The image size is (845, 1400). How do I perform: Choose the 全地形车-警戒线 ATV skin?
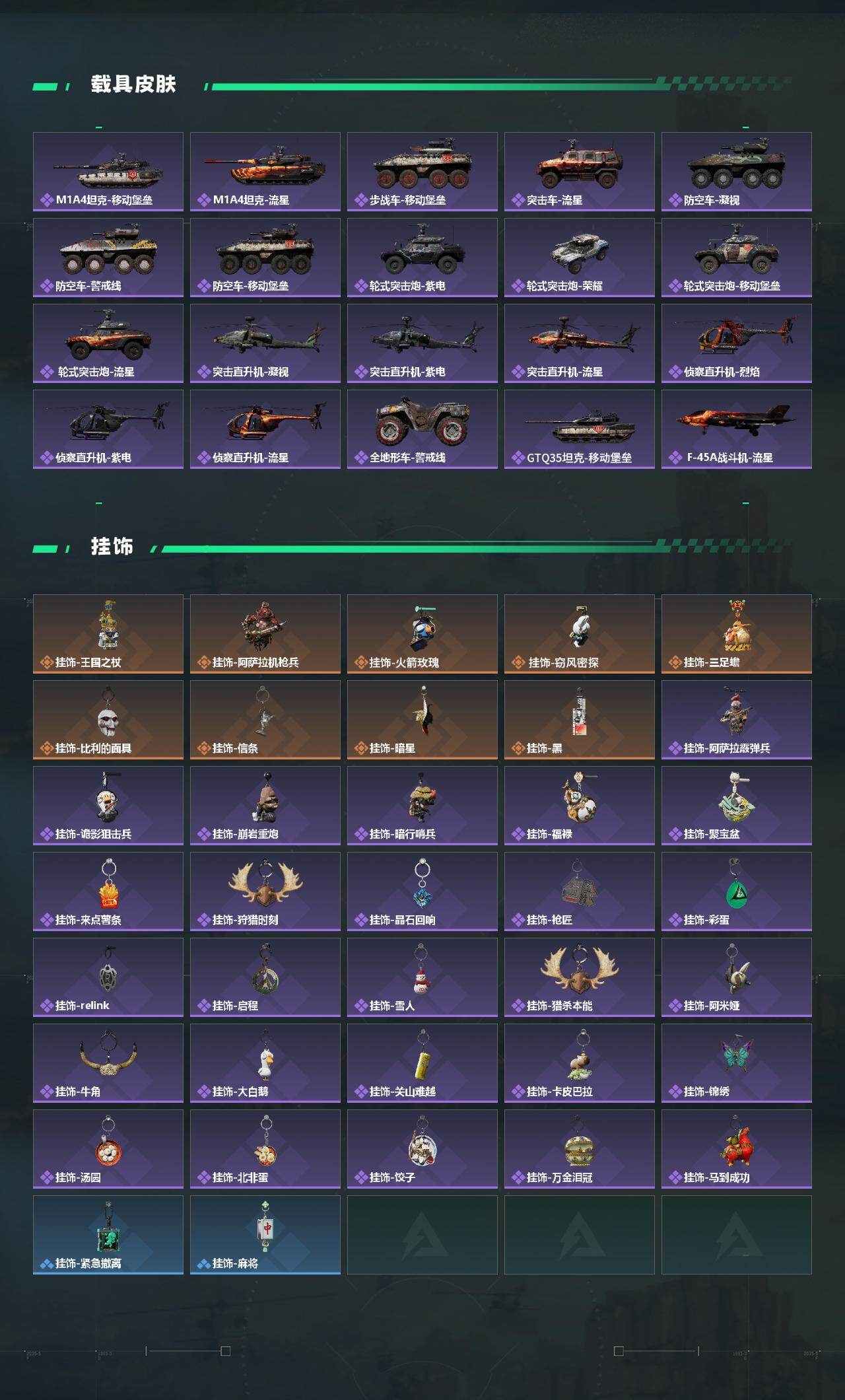pos(422,429)
